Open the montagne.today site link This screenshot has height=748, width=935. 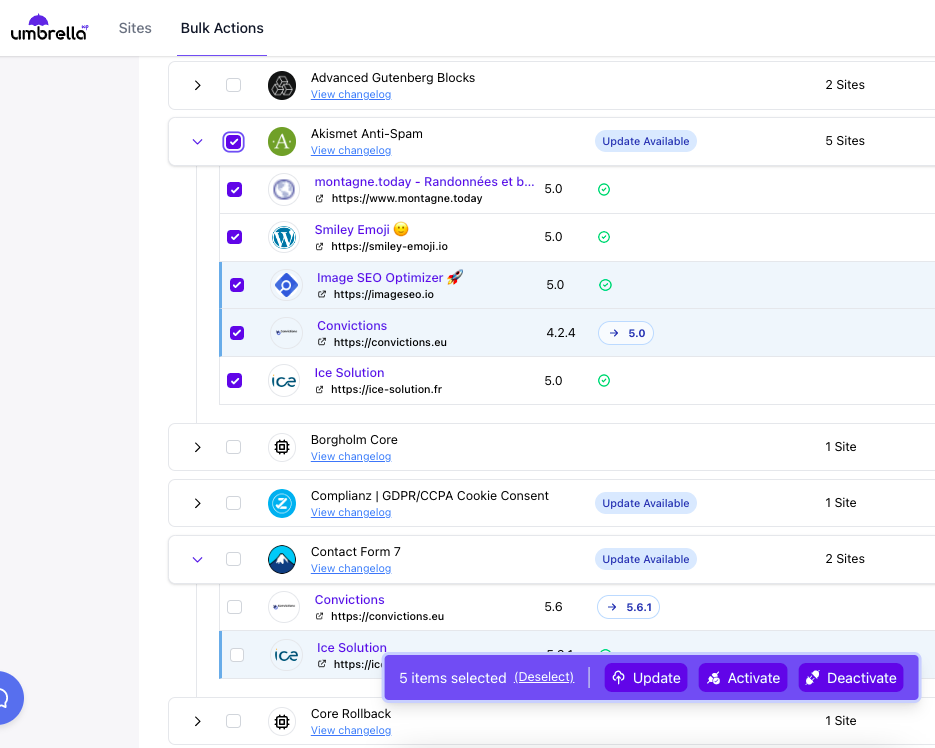(424, 182)
